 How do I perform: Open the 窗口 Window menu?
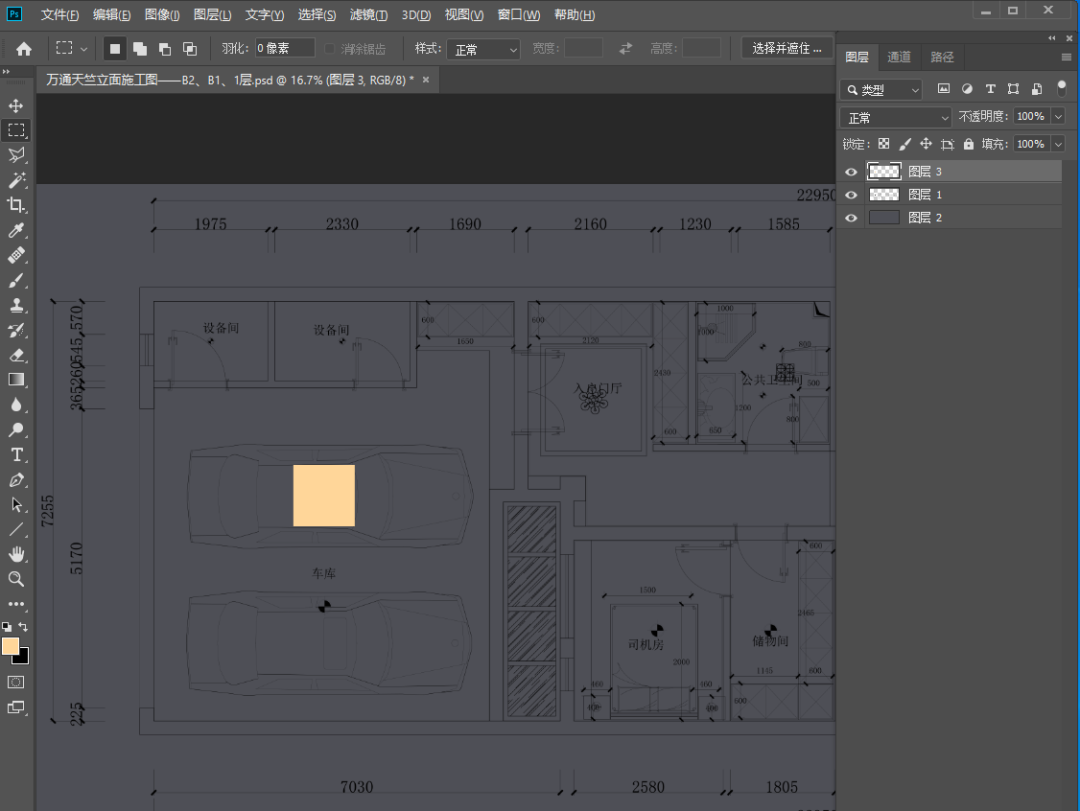tap(518, 14)
